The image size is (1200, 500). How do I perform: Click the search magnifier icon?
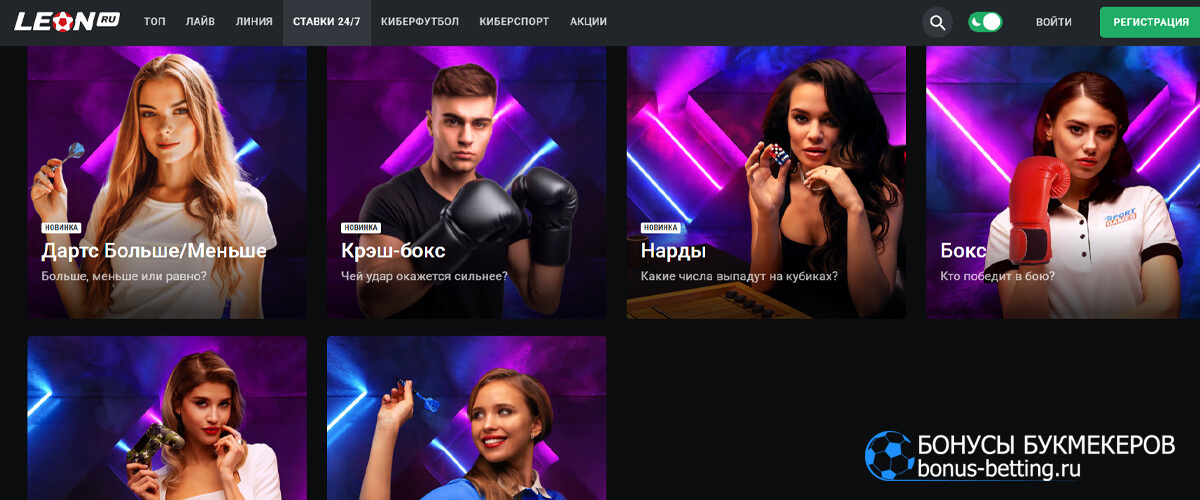tap(937, 22)
